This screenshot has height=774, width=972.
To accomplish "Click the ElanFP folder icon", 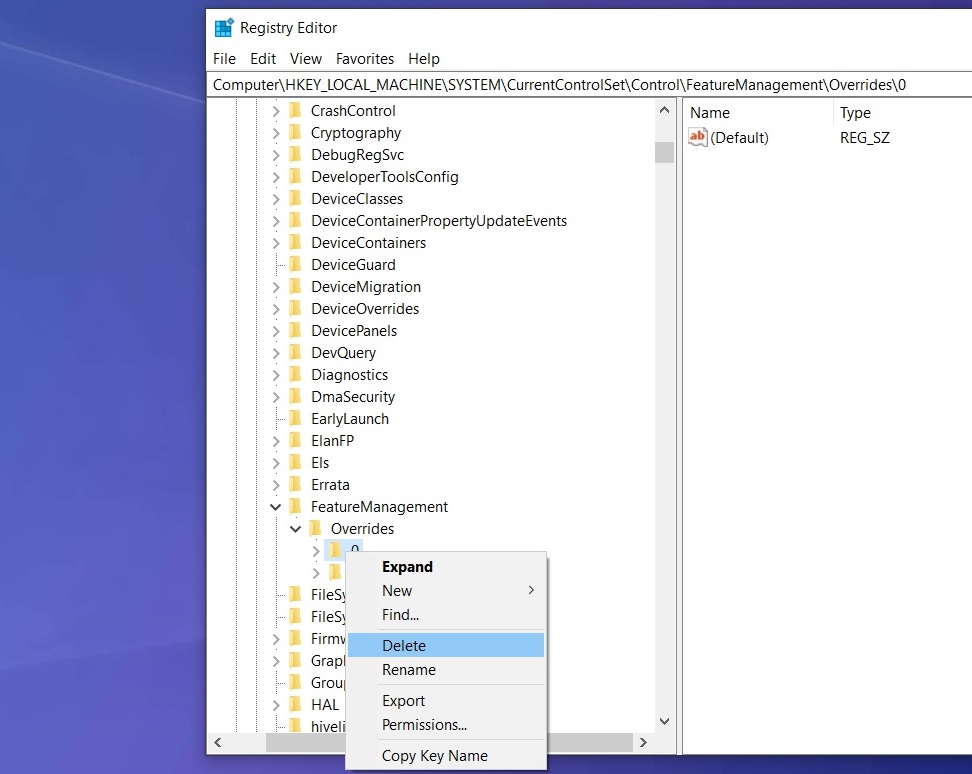I will click(x=296, y=441).
